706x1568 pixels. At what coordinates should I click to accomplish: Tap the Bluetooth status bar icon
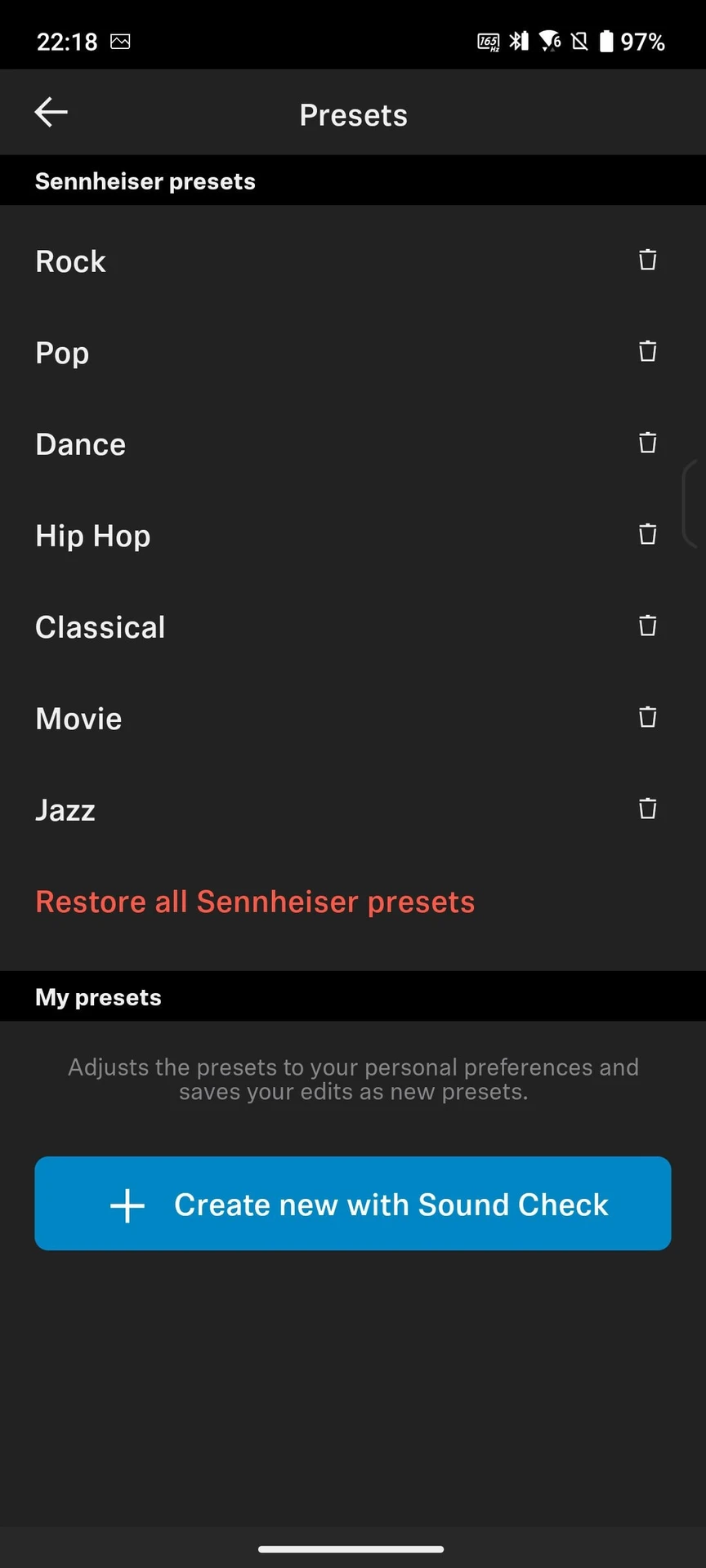click(x=519, y=41)
